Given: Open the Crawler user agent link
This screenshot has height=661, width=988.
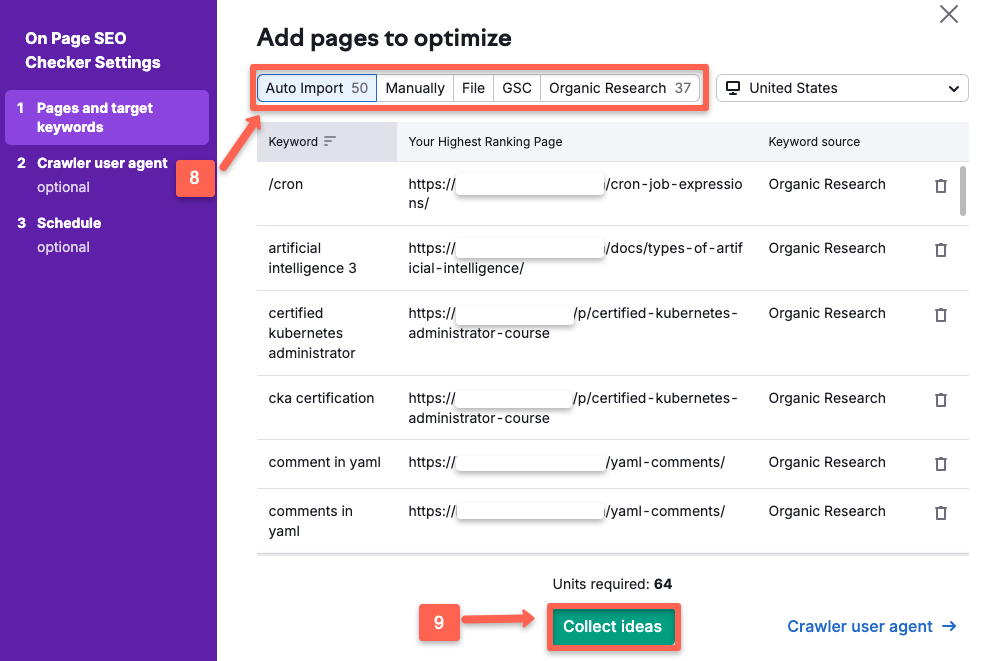Looking at the screenshot, I should (x=862, y=626).
